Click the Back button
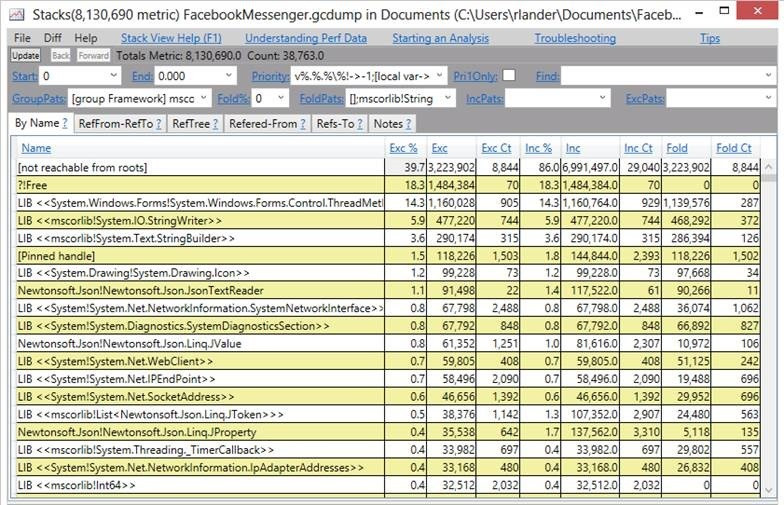The image size is (784, 505). coord(61,56)
